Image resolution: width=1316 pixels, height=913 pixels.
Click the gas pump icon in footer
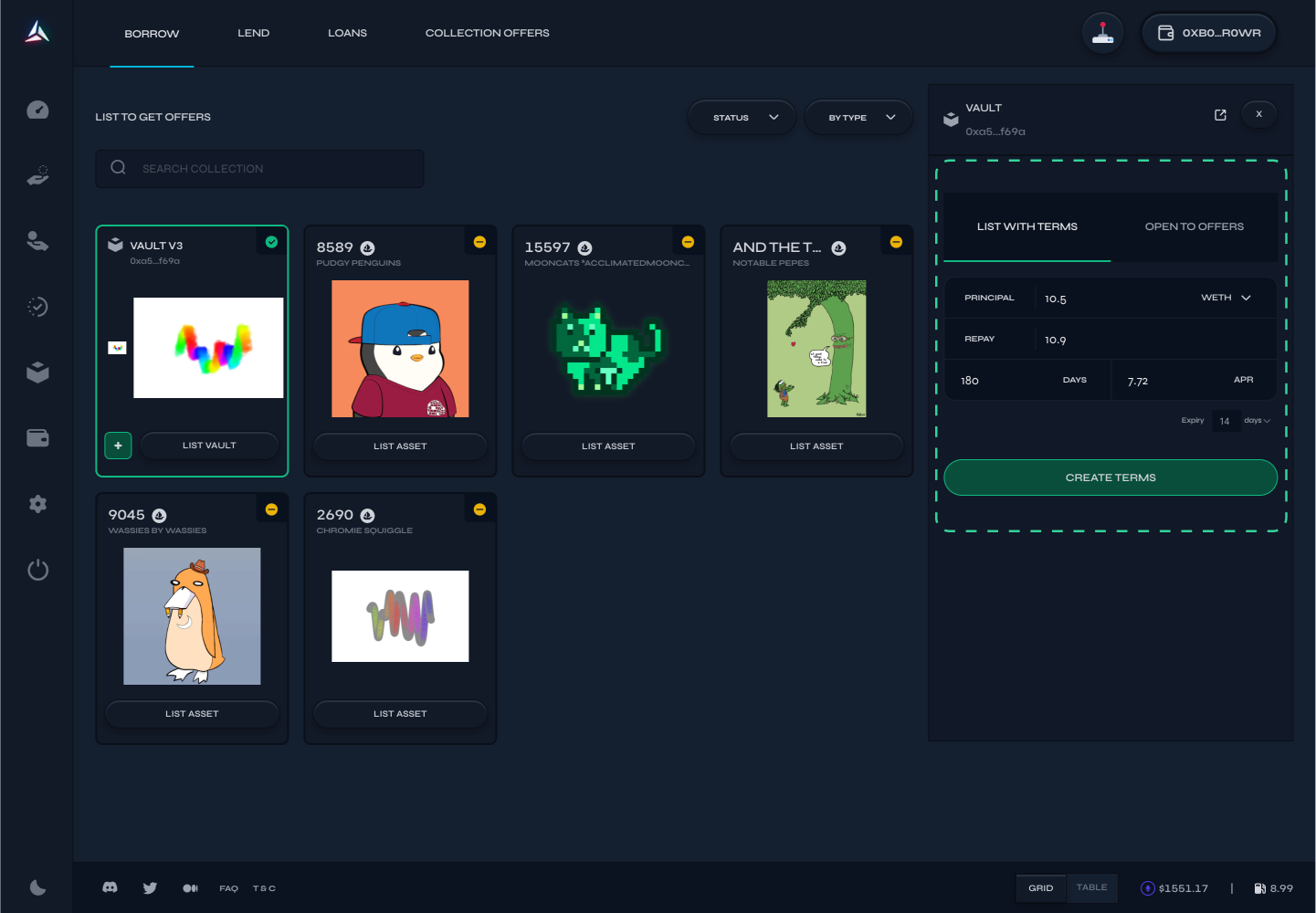tap(1259, 888)
